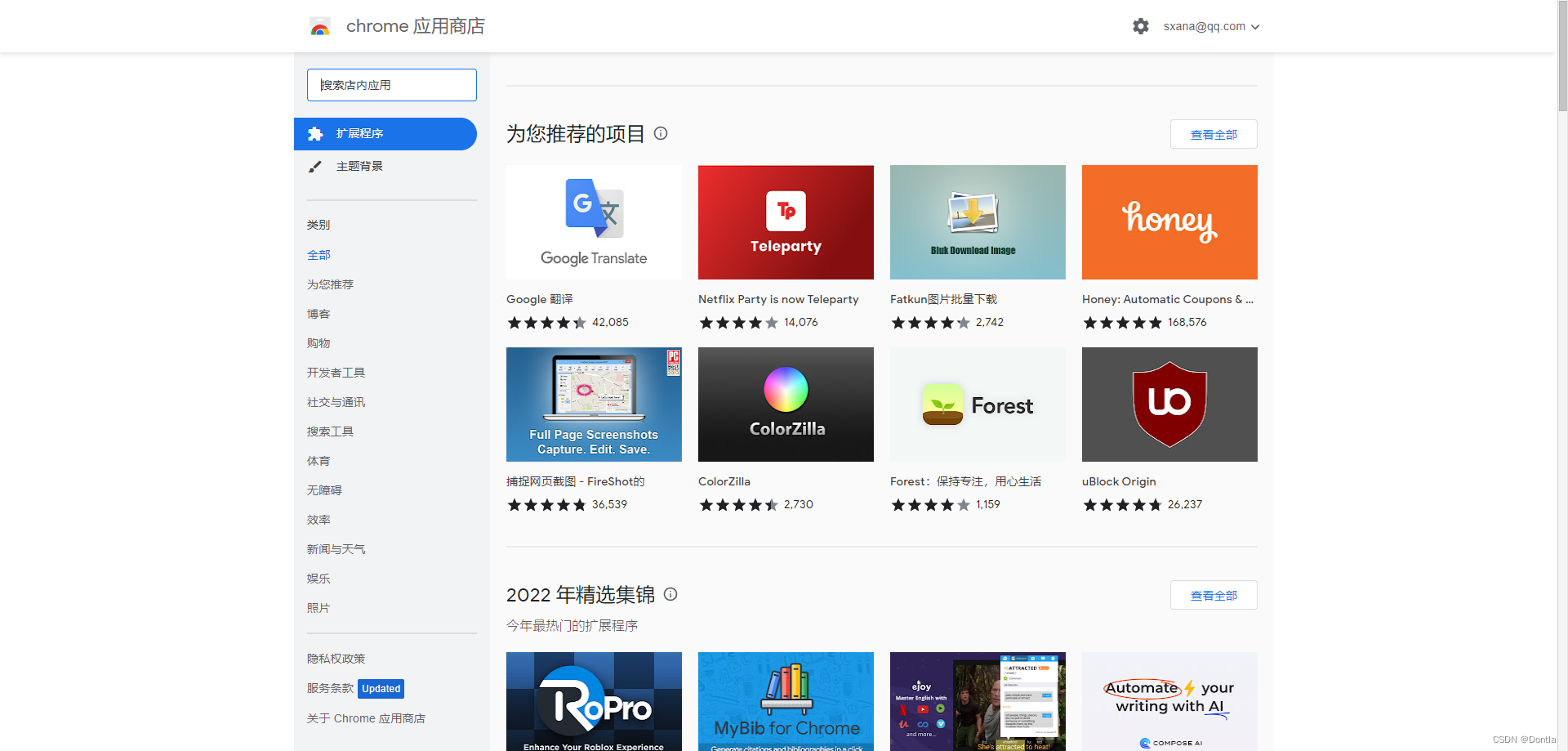Image resolution: width=1568 pixels, height=751 pixels.
Task: Choose the 社交与通讯 category
Action: click(336, 402)
